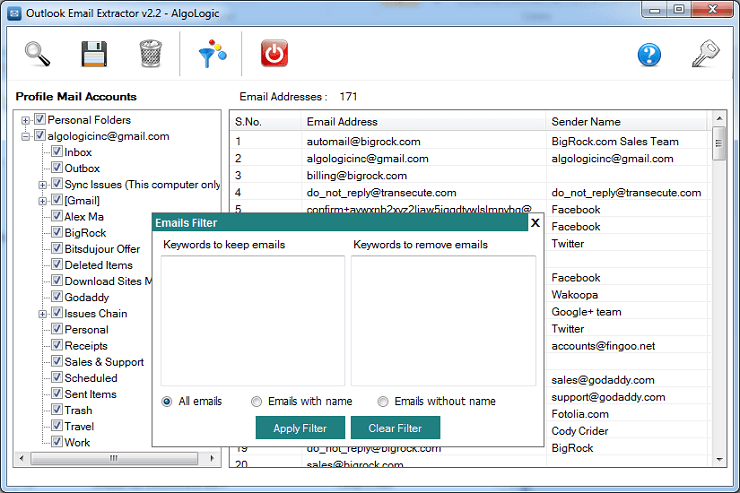Click the key registration icon

click(x=706, y=53)
